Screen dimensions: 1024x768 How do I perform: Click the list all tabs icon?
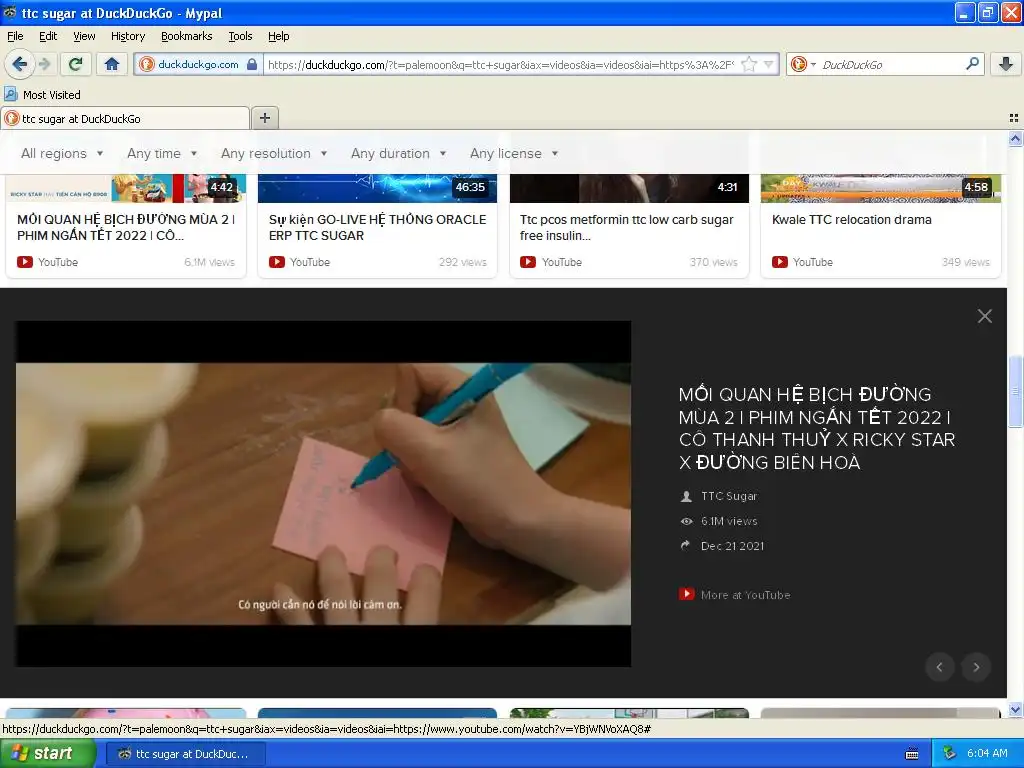point(1014,118)
